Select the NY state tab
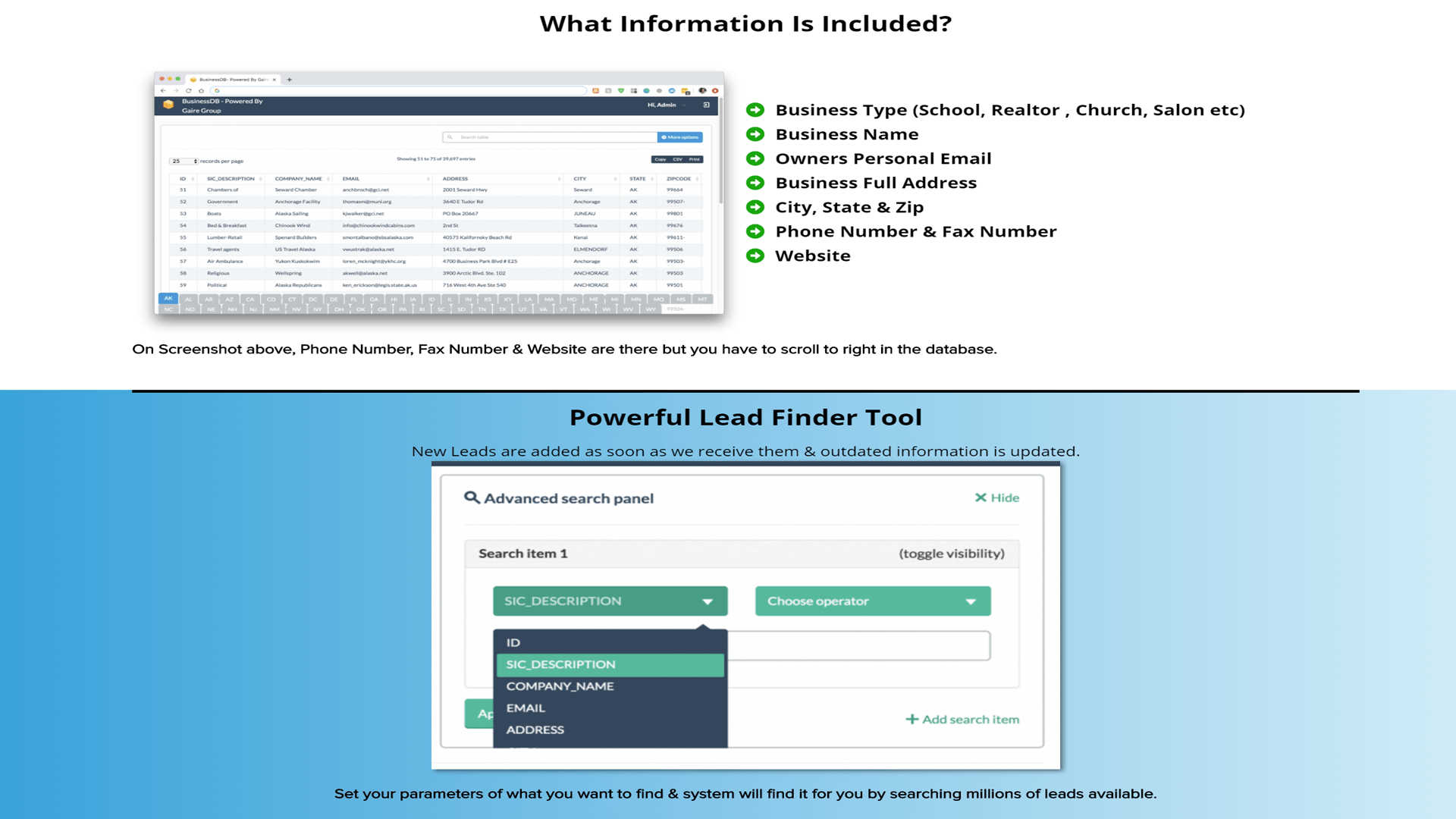 [x=318, y=309]
